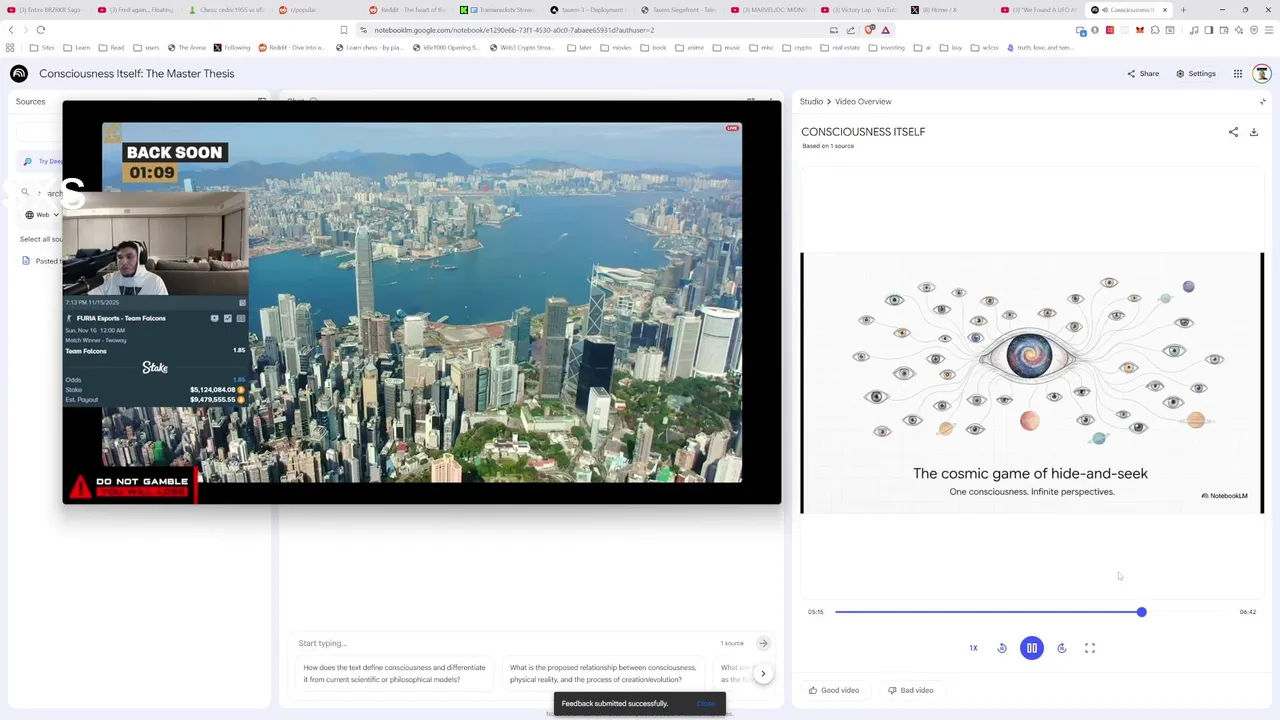Switch to Chess cedric1955 tab
The width and height of the screenshot is (1280, 720).
point(229,10)
